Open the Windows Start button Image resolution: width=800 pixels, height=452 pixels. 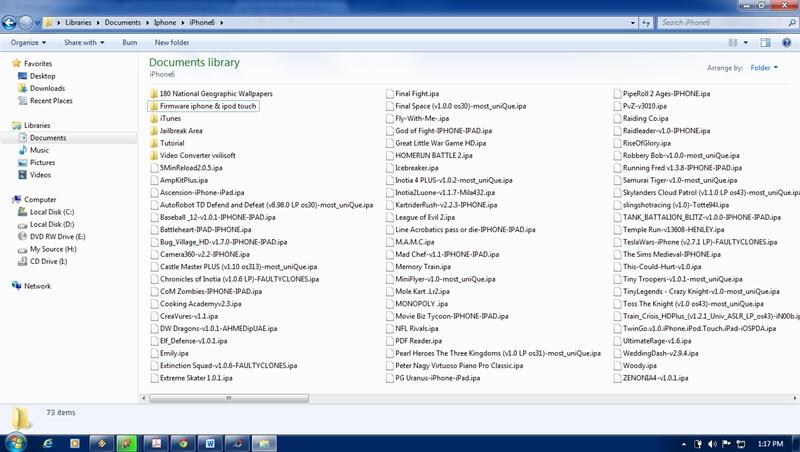pyautogui.click(x=15, y=443)
